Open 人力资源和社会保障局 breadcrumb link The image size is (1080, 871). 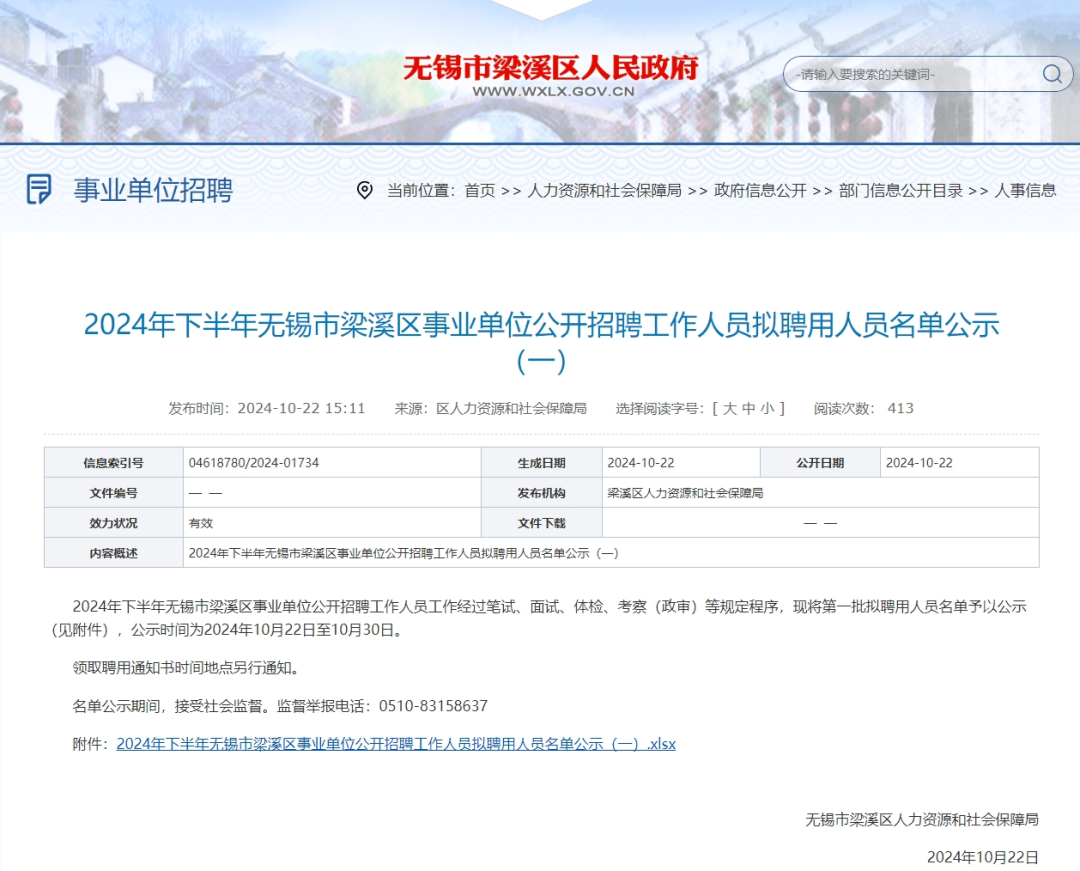(x=604, y=191)
